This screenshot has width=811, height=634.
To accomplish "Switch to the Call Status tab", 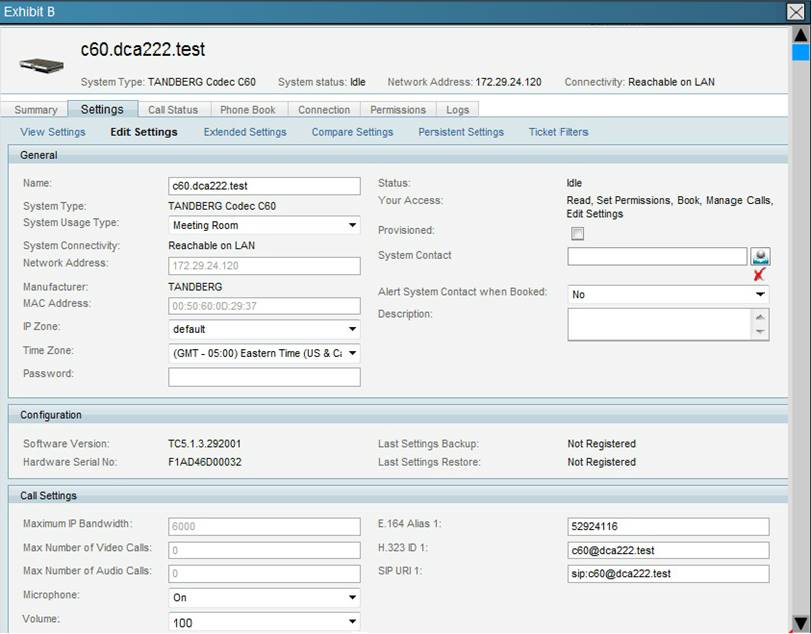I will 173,110.
